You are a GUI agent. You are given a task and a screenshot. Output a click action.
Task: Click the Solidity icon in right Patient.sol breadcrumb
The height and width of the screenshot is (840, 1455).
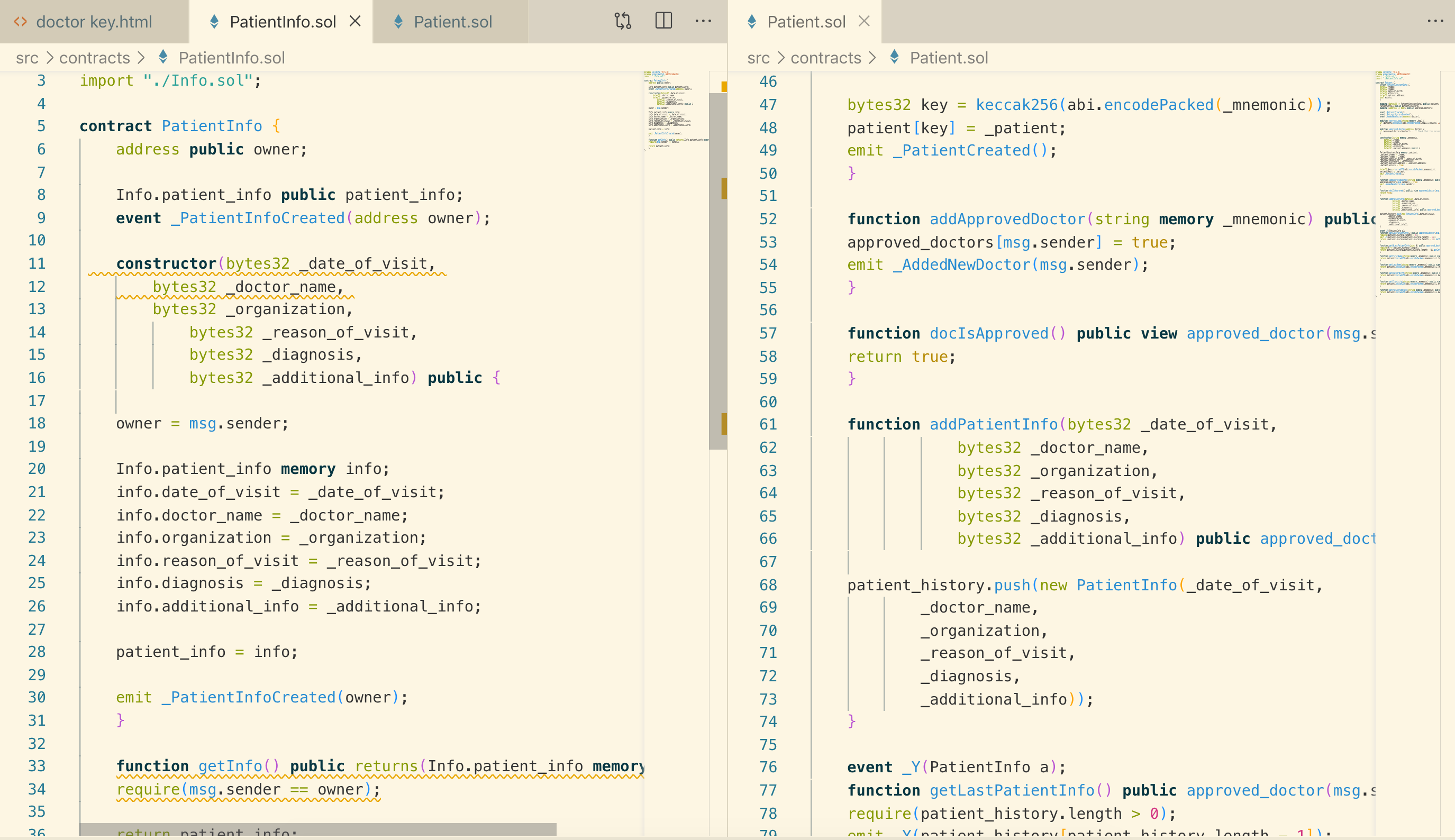[894, 57]
